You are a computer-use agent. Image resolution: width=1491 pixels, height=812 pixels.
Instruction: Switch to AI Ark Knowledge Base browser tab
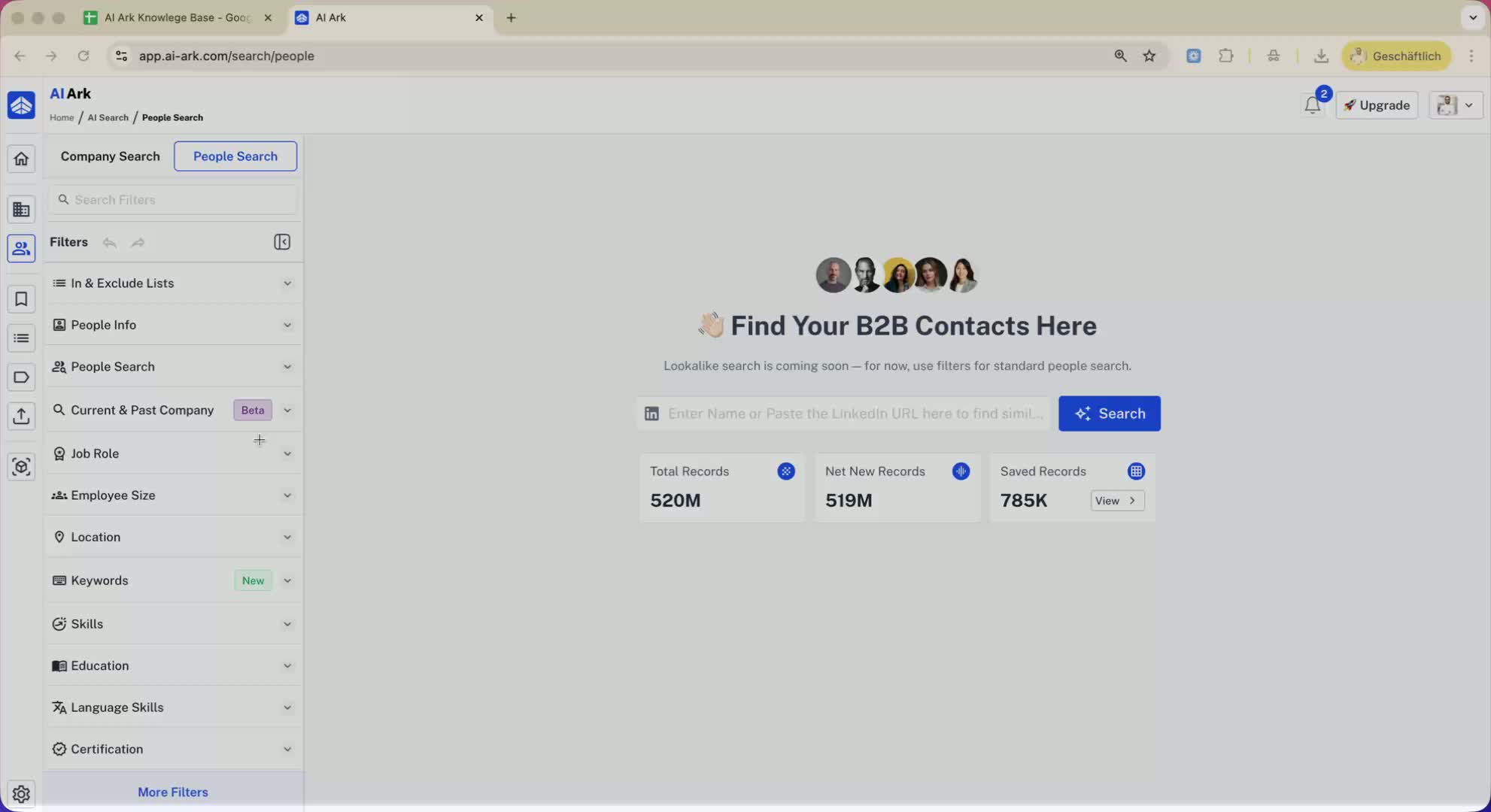[178, 17]
